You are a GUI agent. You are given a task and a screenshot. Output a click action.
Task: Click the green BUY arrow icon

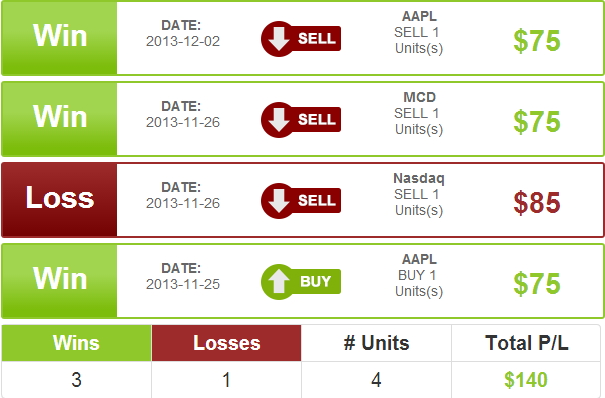301,282
